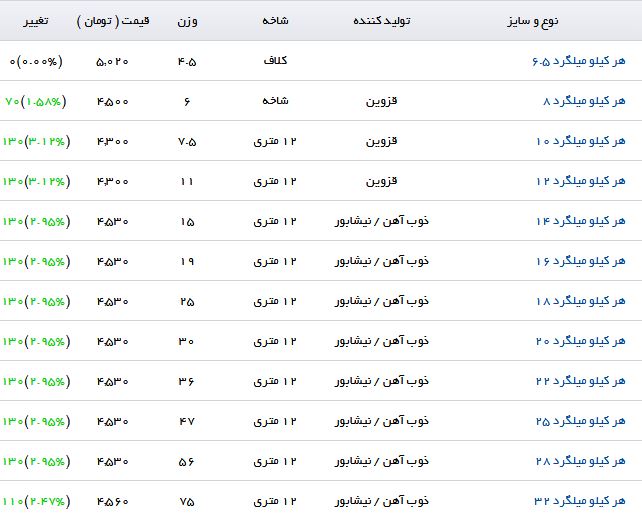Select the weight value ۷۵

point(187,502)
